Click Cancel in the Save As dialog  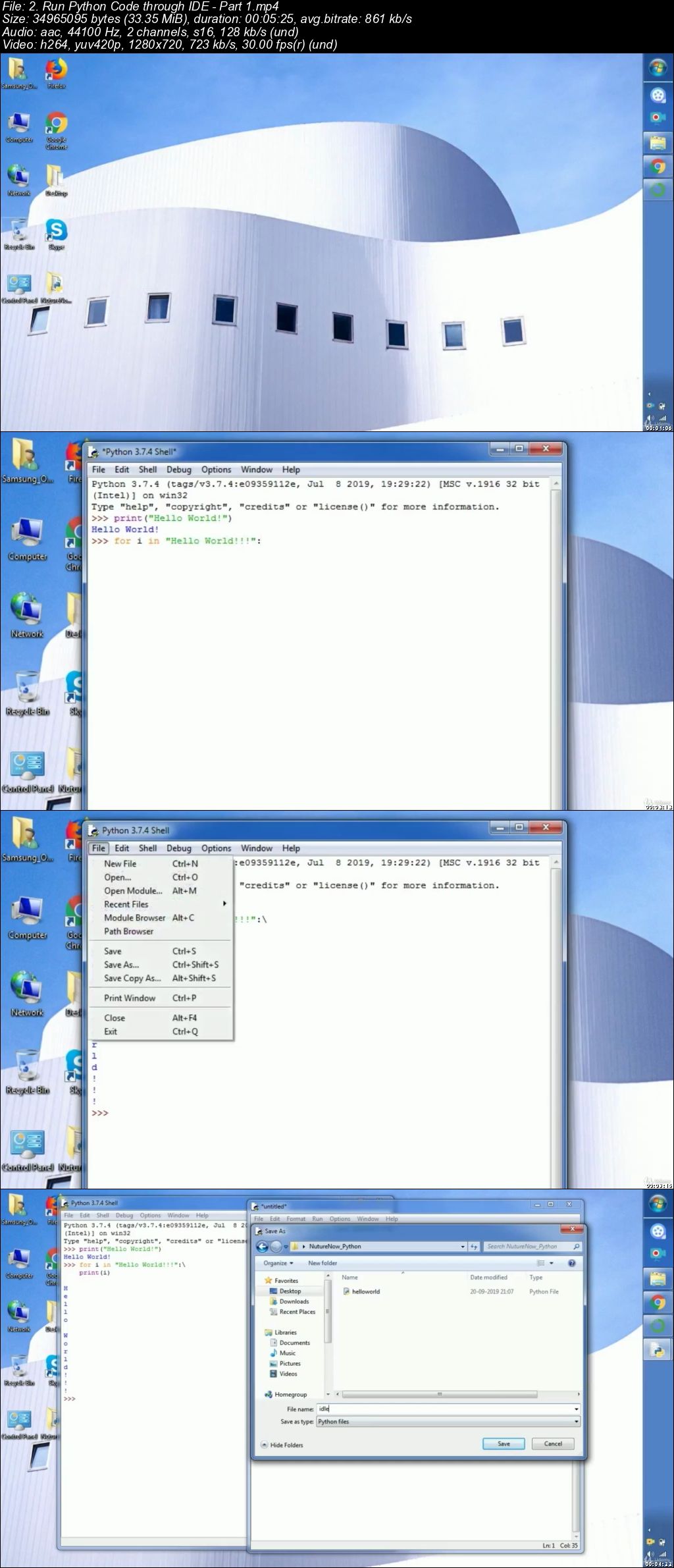click(553, 1444)
